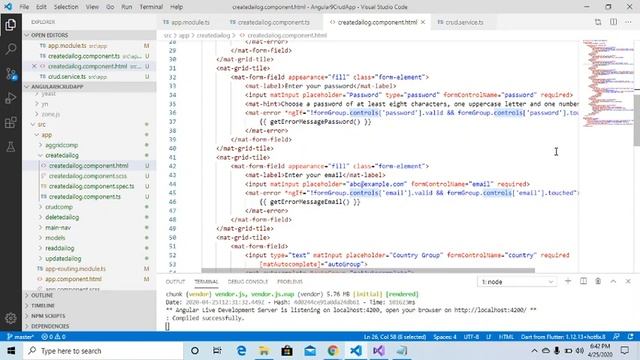Open createdailog.component.scss in explorer
Screen dimensions: 640x360
pyautogui.click(x=89, y=176)
